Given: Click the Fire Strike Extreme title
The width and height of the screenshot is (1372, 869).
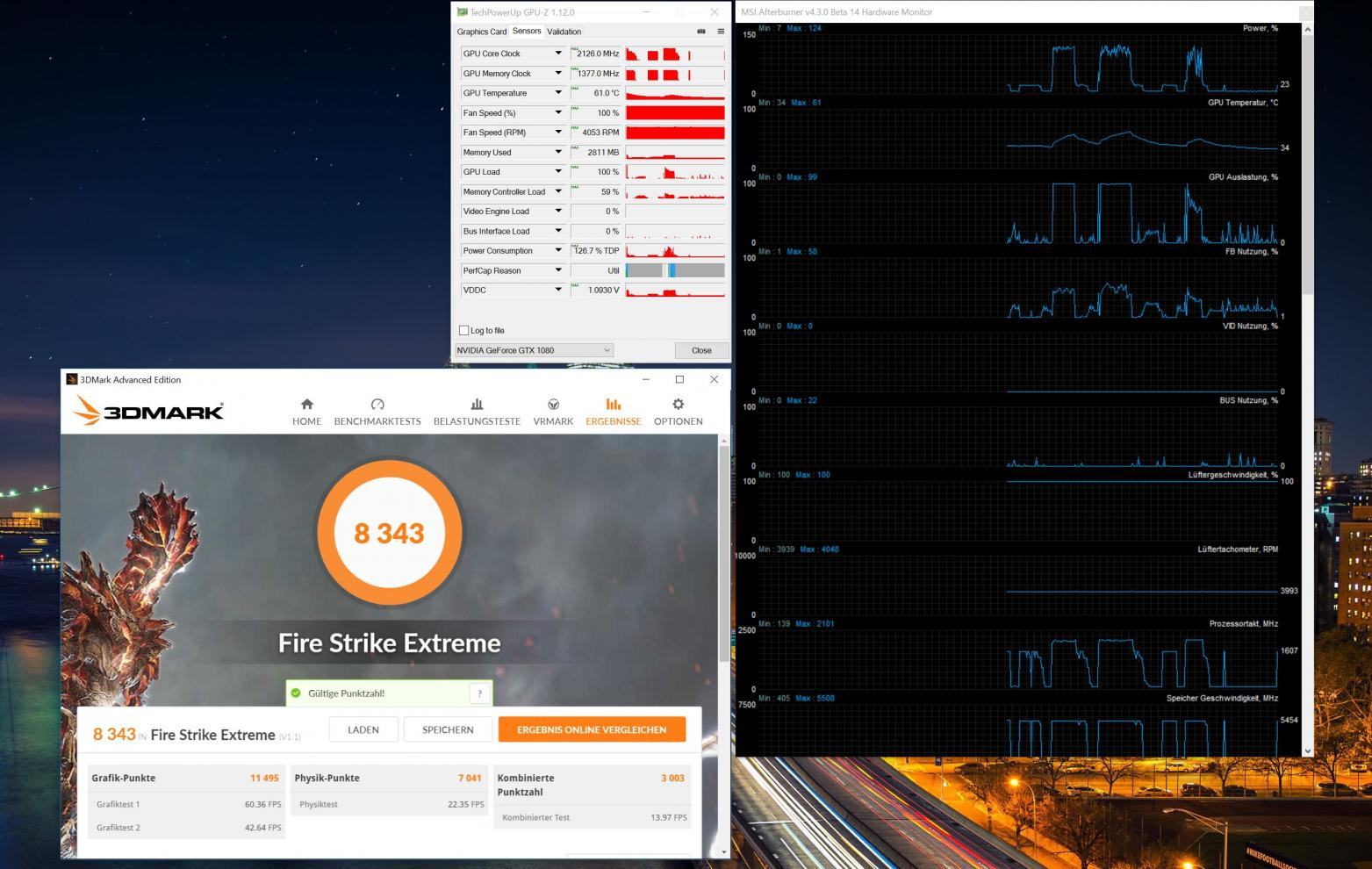Looking at the screenshot, I should (389, 643).
